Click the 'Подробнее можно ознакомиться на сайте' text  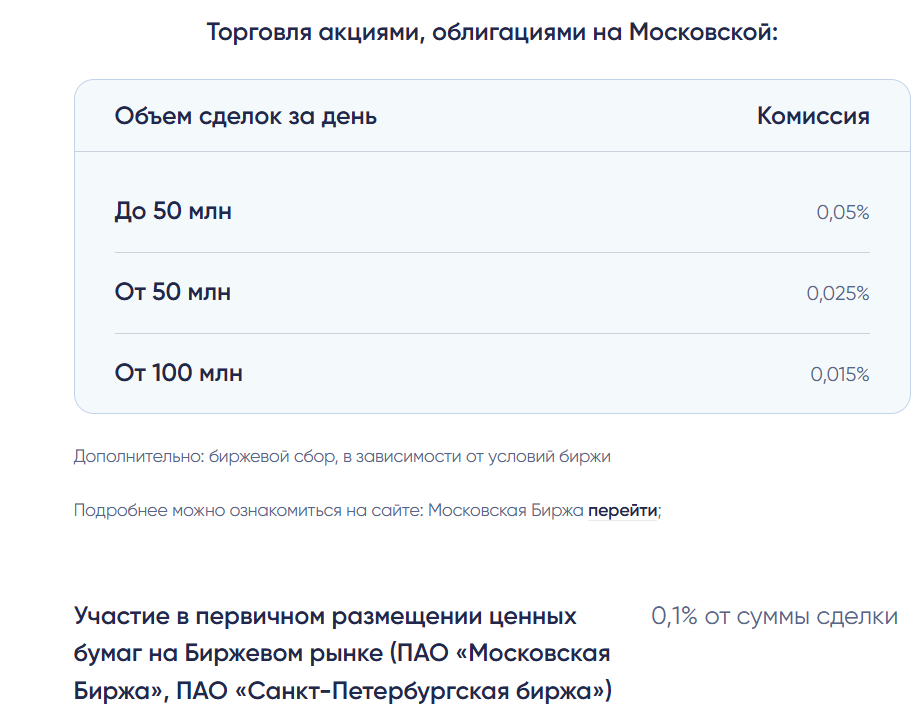248,510
